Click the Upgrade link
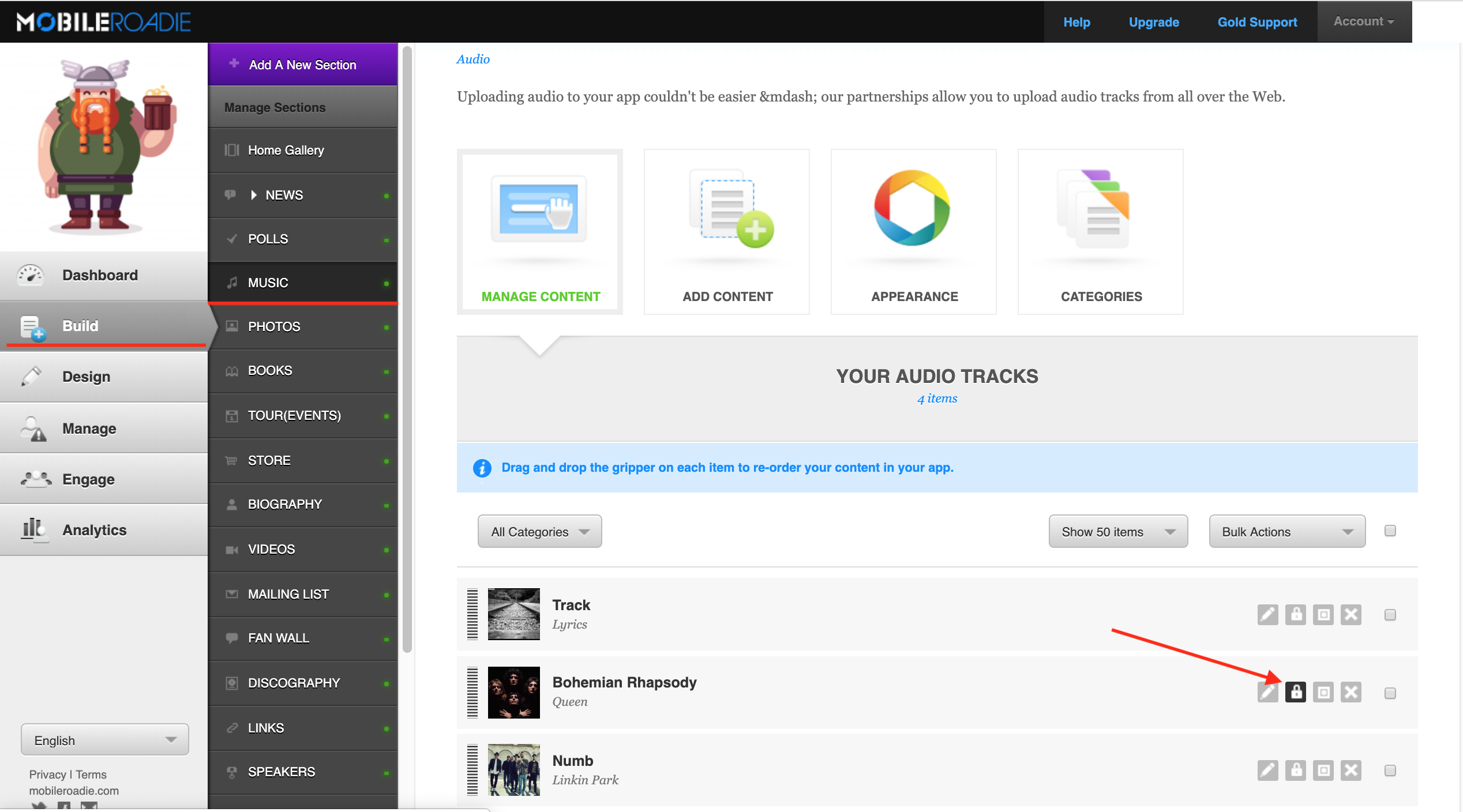The height and width of the screenshot is (812, 1463). [x=1153, y=22]
